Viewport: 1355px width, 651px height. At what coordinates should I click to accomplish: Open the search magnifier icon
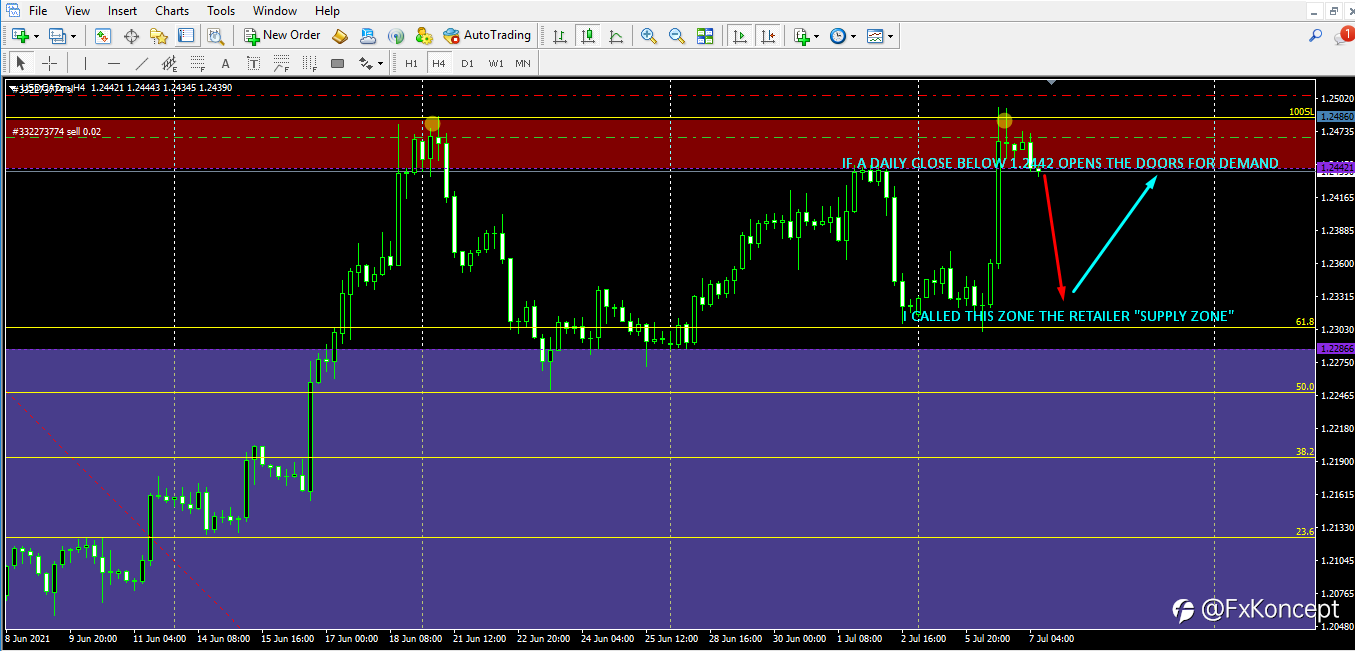tap(1316, 35)
